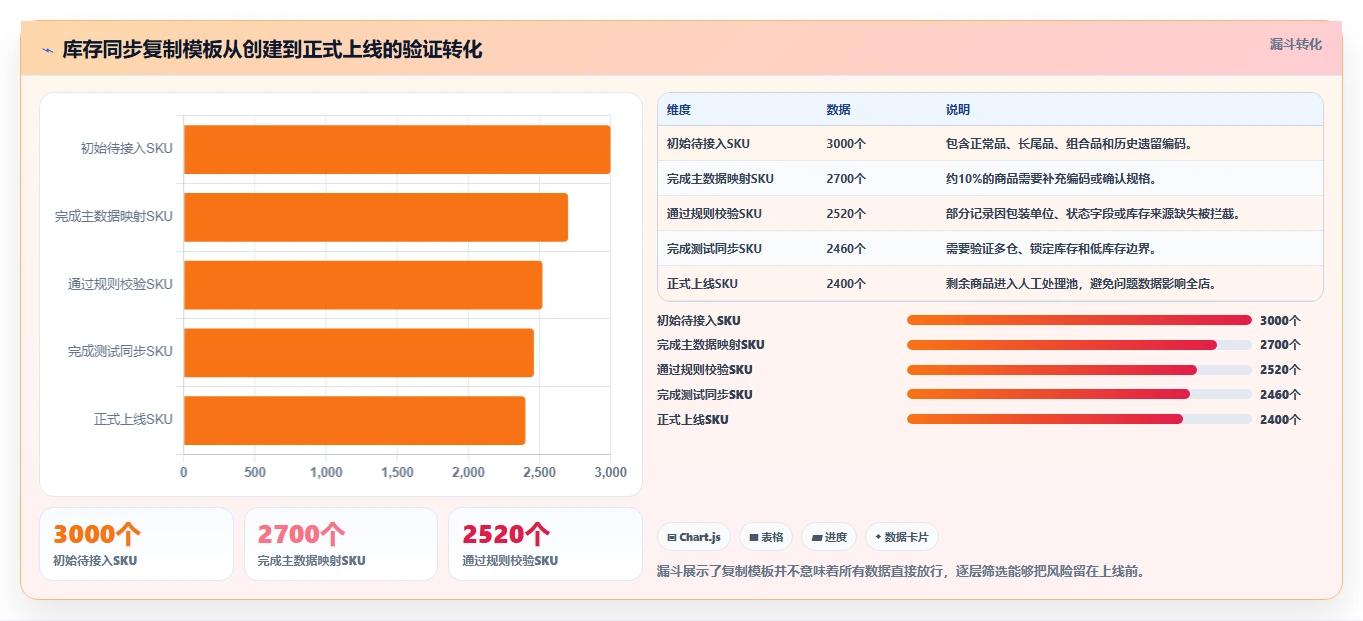Image resolution: width=1363 pixels, height=621 pixels.
Task: Click table cell 完成主数据映射SKU
Action: (720, 179)
